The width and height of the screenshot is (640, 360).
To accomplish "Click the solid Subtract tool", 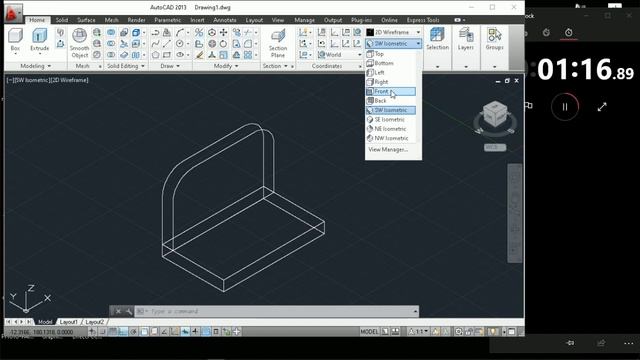I will click(x=111, y=44).
